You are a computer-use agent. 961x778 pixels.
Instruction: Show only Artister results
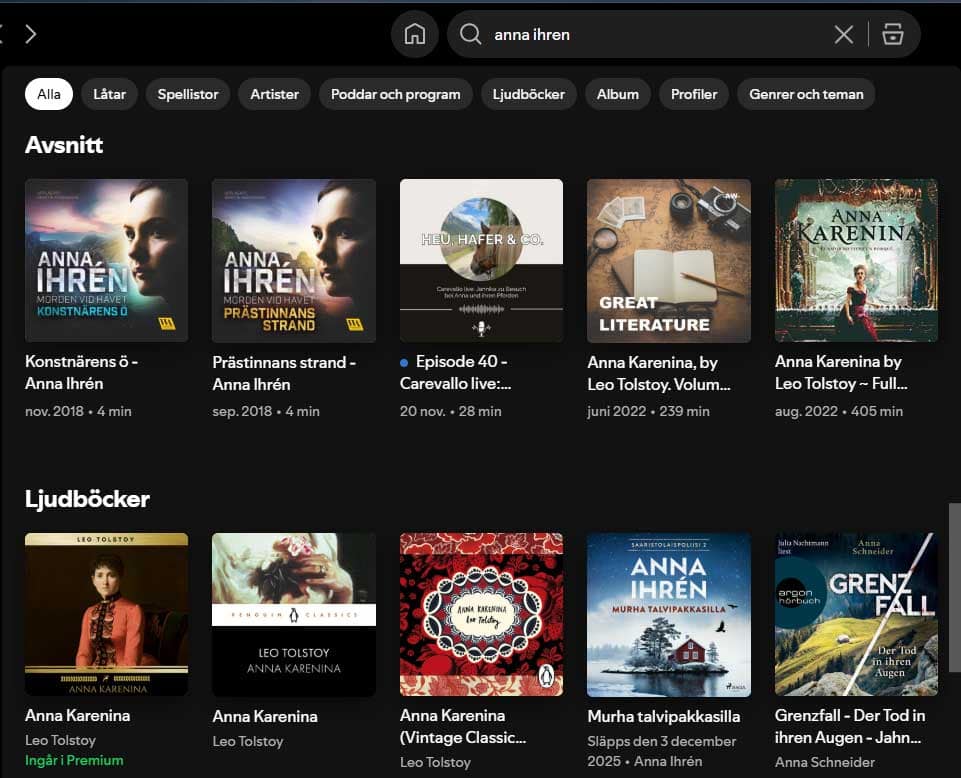click(275, 94)
